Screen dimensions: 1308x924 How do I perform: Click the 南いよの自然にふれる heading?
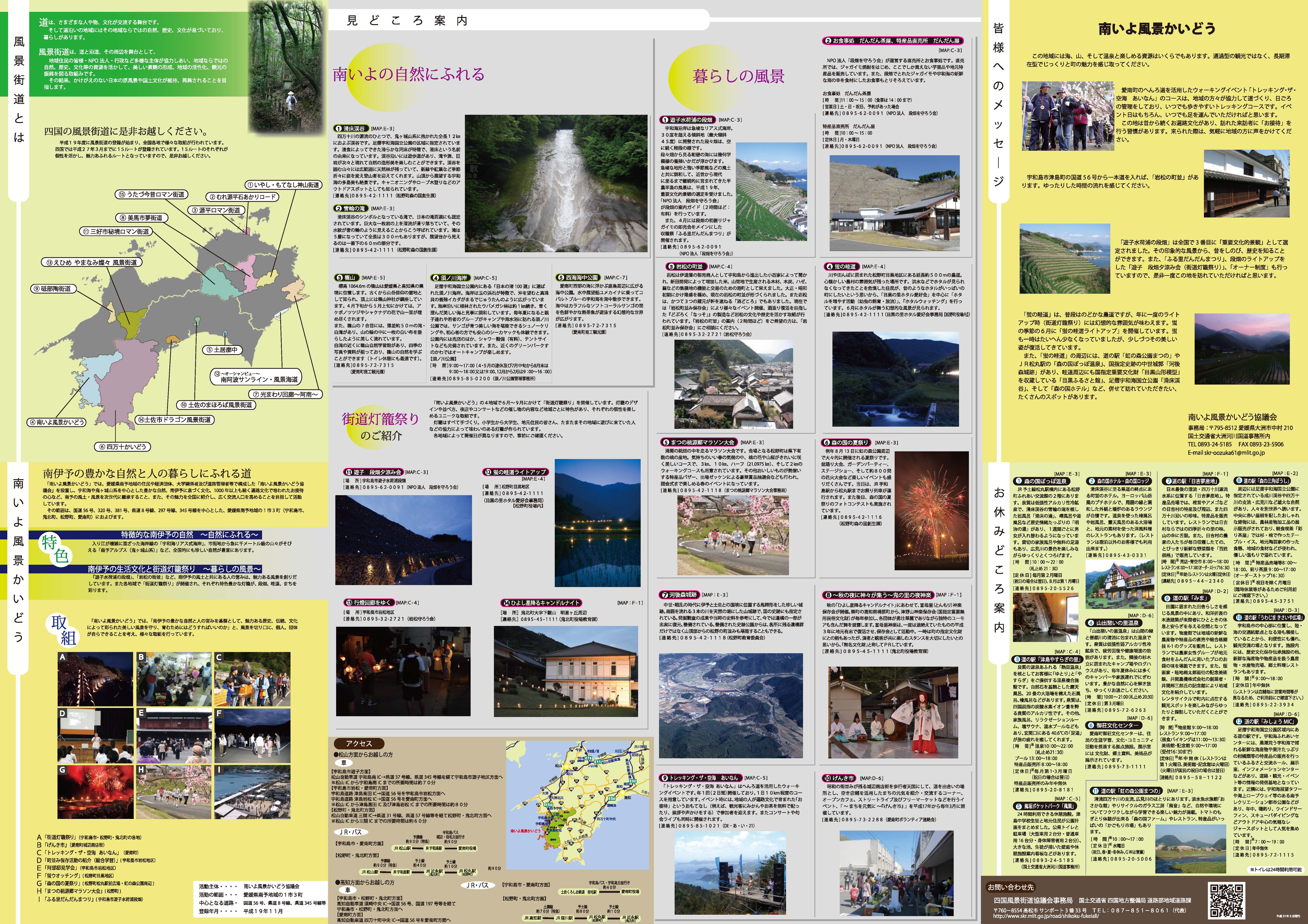408,74
